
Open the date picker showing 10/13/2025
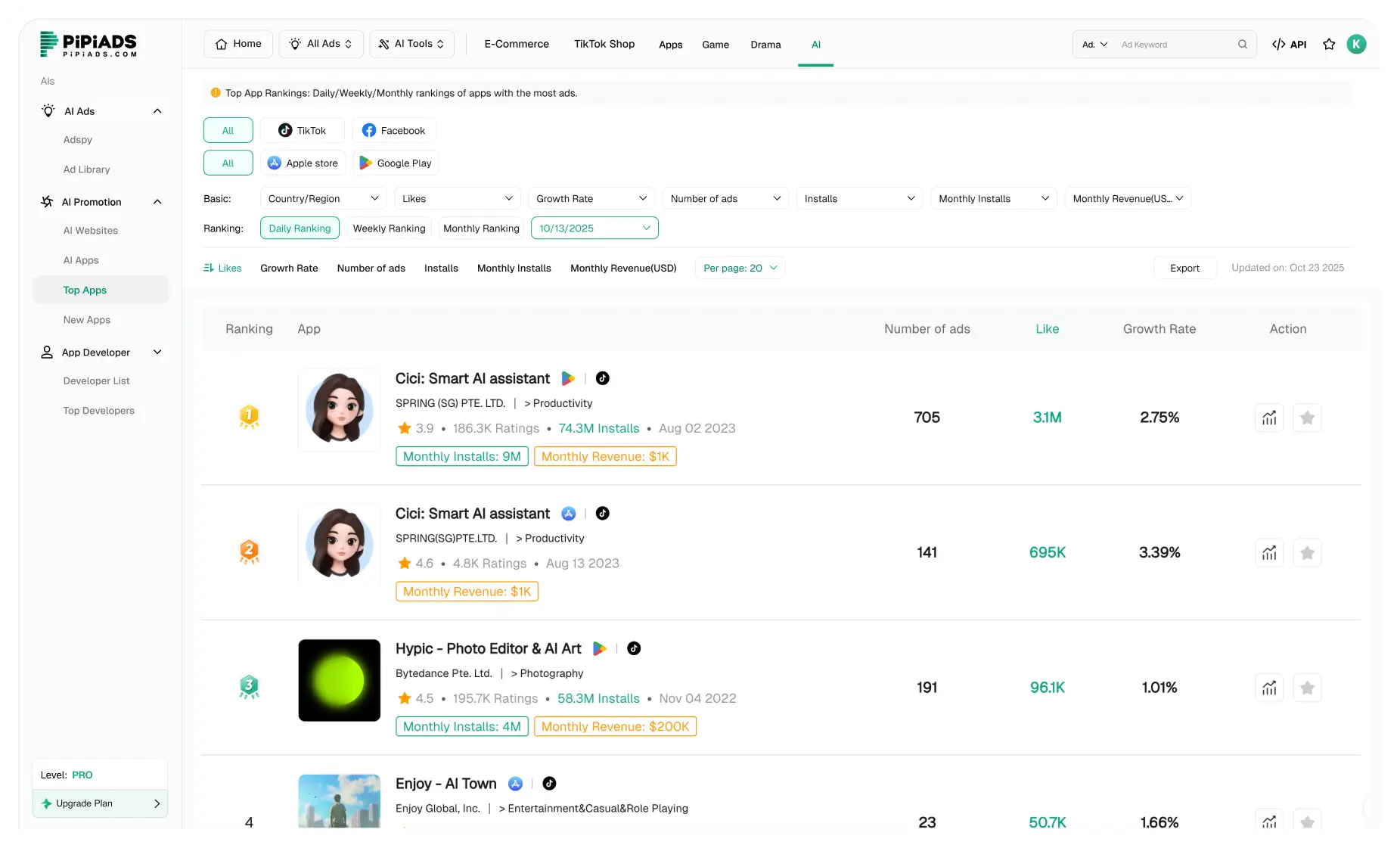[594, 228]
